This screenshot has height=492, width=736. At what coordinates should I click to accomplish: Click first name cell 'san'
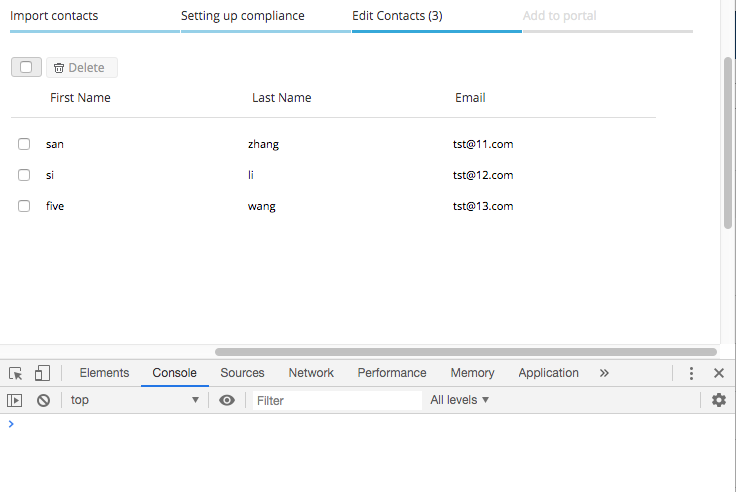pos(55,144)
